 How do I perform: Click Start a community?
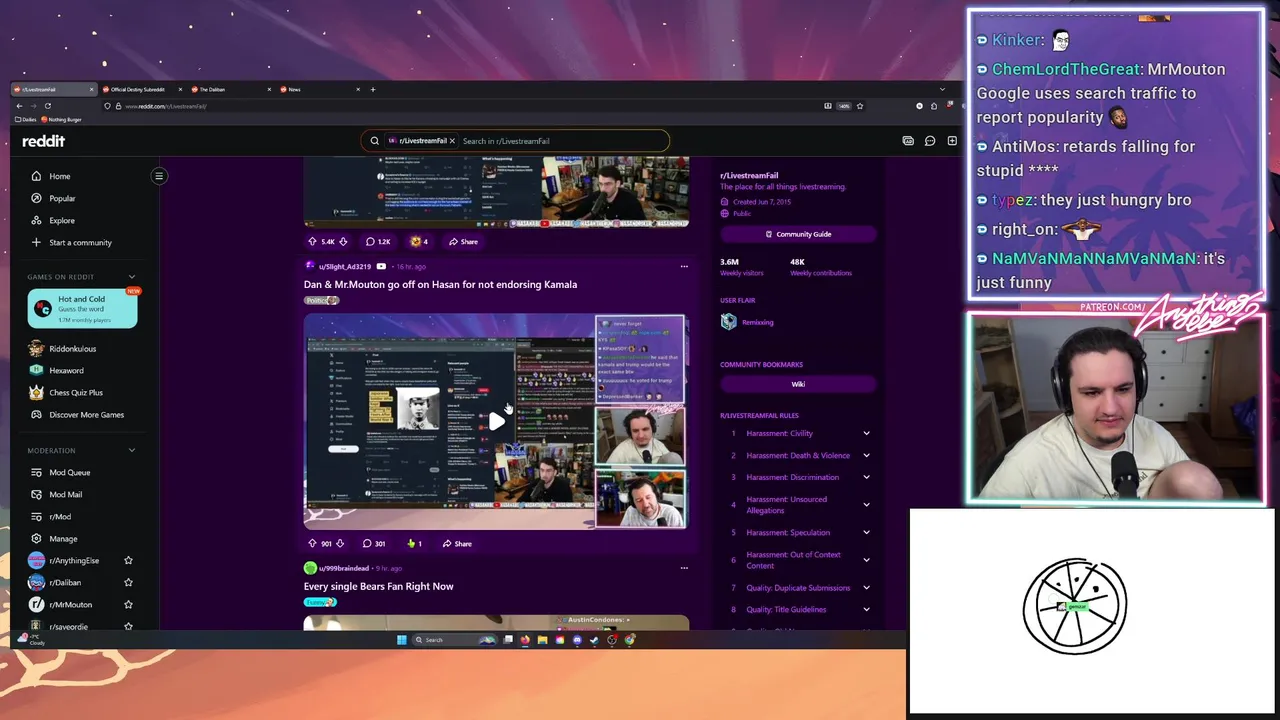coord(82,242)
